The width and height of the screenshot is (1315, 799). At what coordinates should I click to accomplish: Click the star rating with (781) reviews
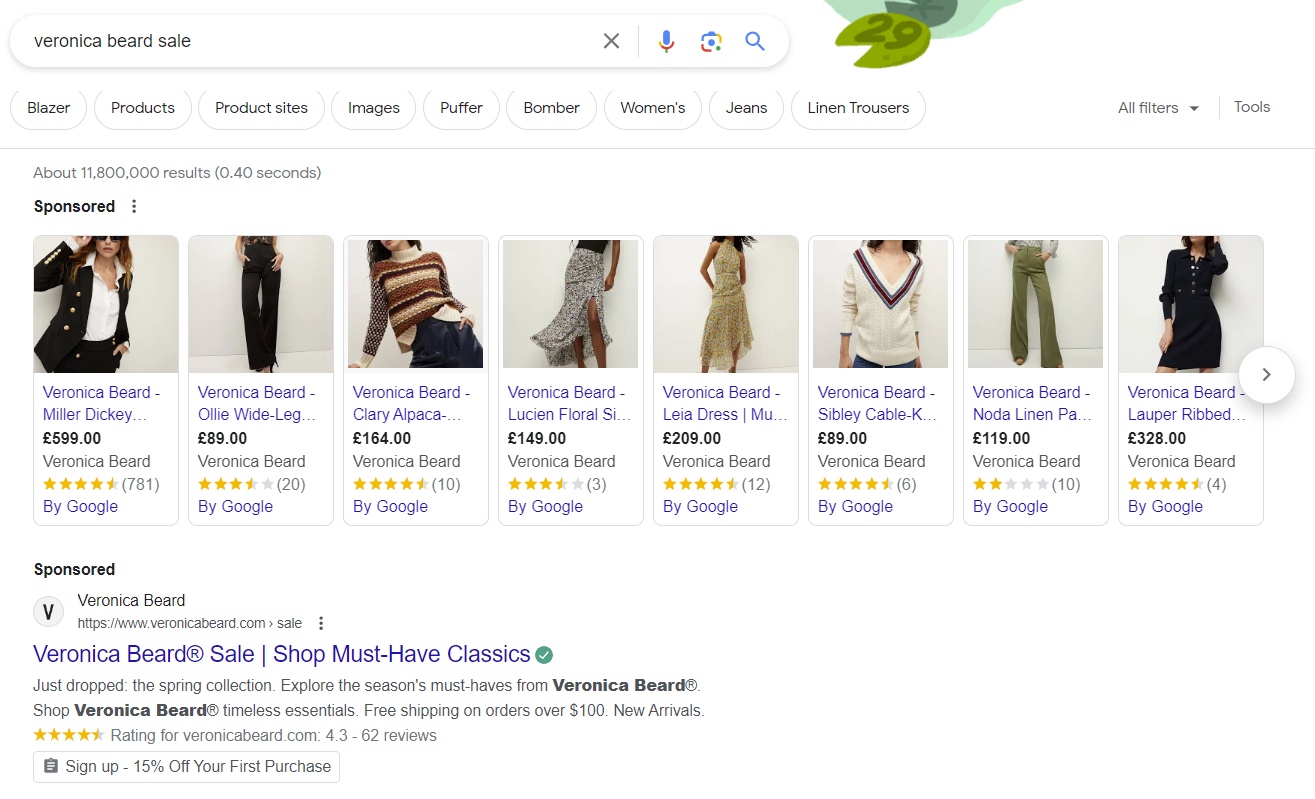click(101, 484)
